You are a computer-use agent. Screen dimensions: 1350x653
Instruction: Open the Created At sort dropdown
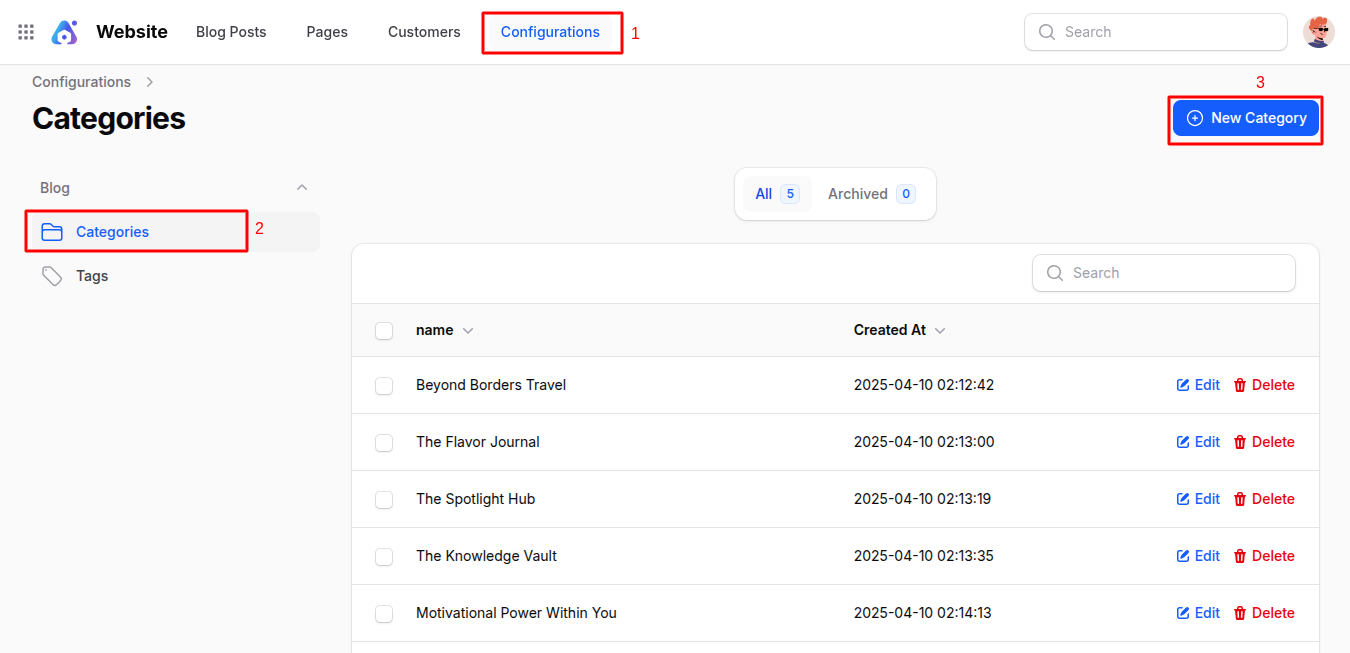click(x=939, y=330)
